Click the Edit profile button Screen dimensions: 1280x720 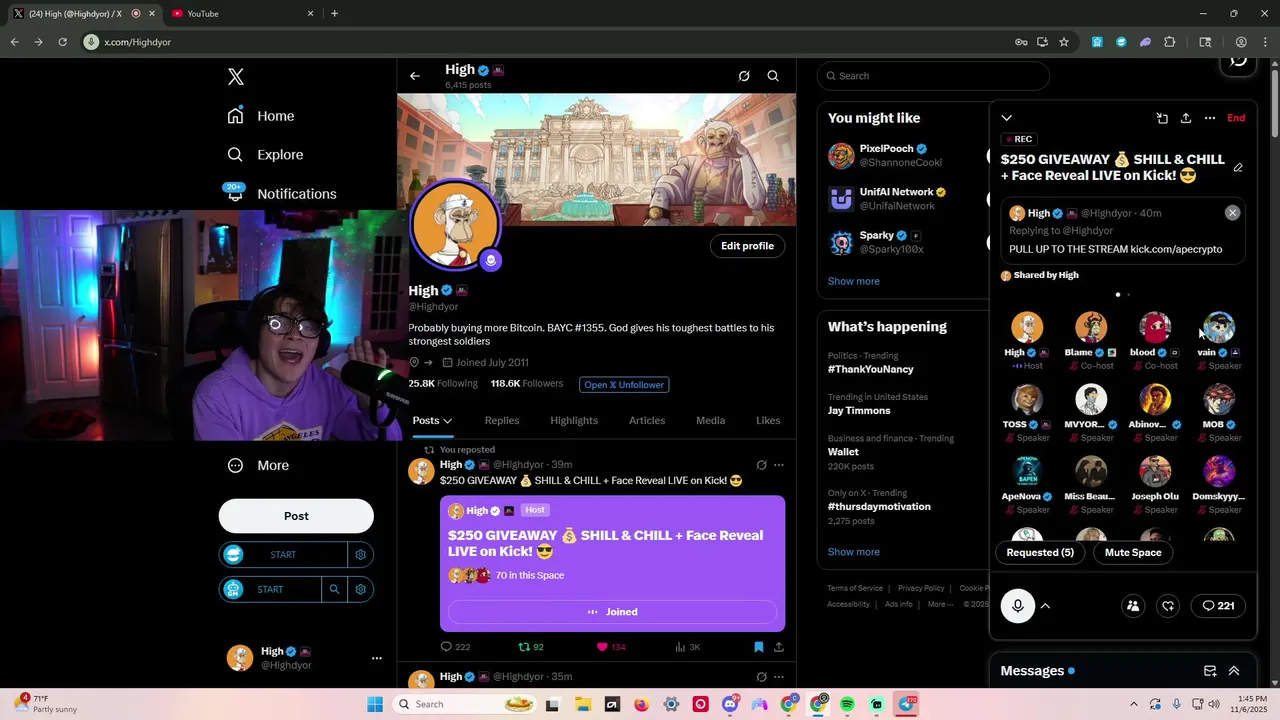(x=747, y=246)
